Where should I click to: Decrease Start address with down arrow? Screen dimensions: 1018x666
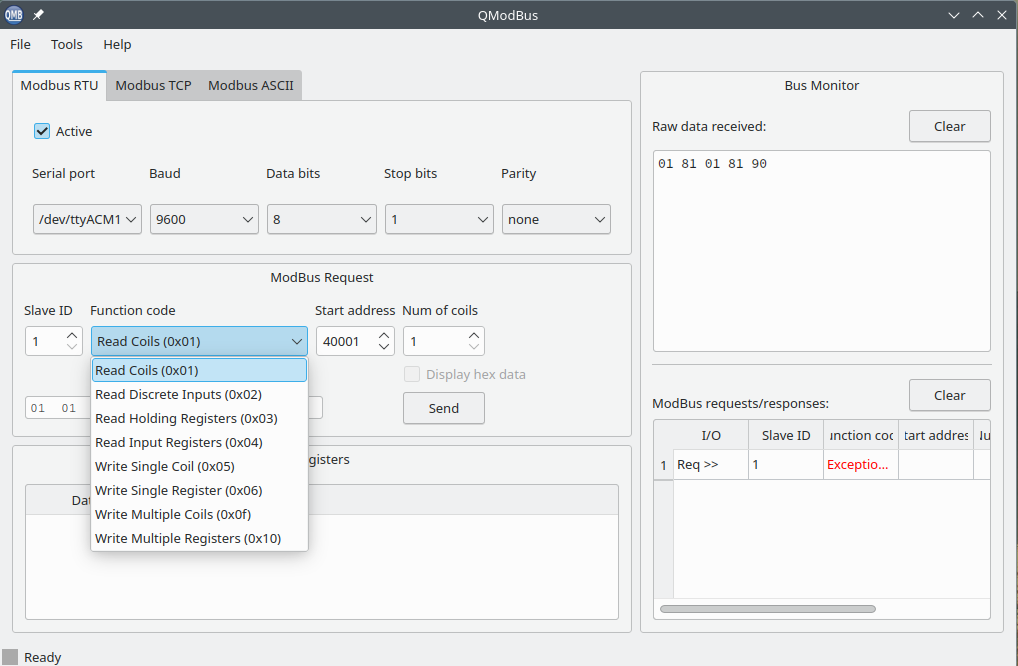pos(384,347)
